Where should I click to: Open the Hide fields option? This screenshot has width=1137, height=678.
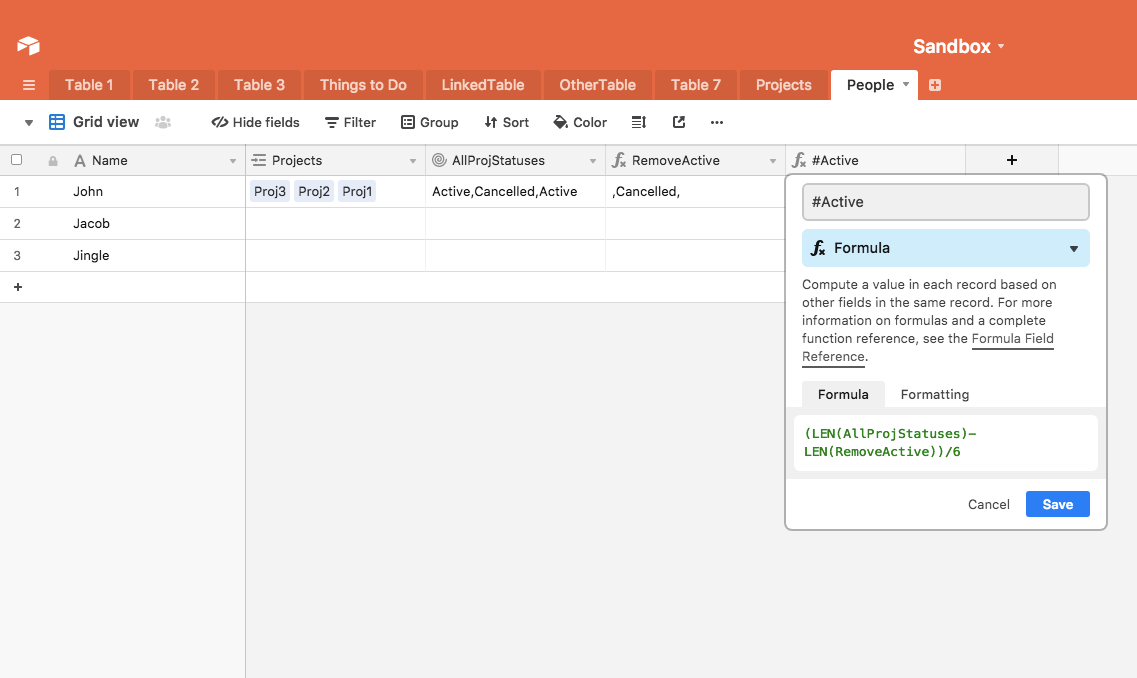[255, 122]
